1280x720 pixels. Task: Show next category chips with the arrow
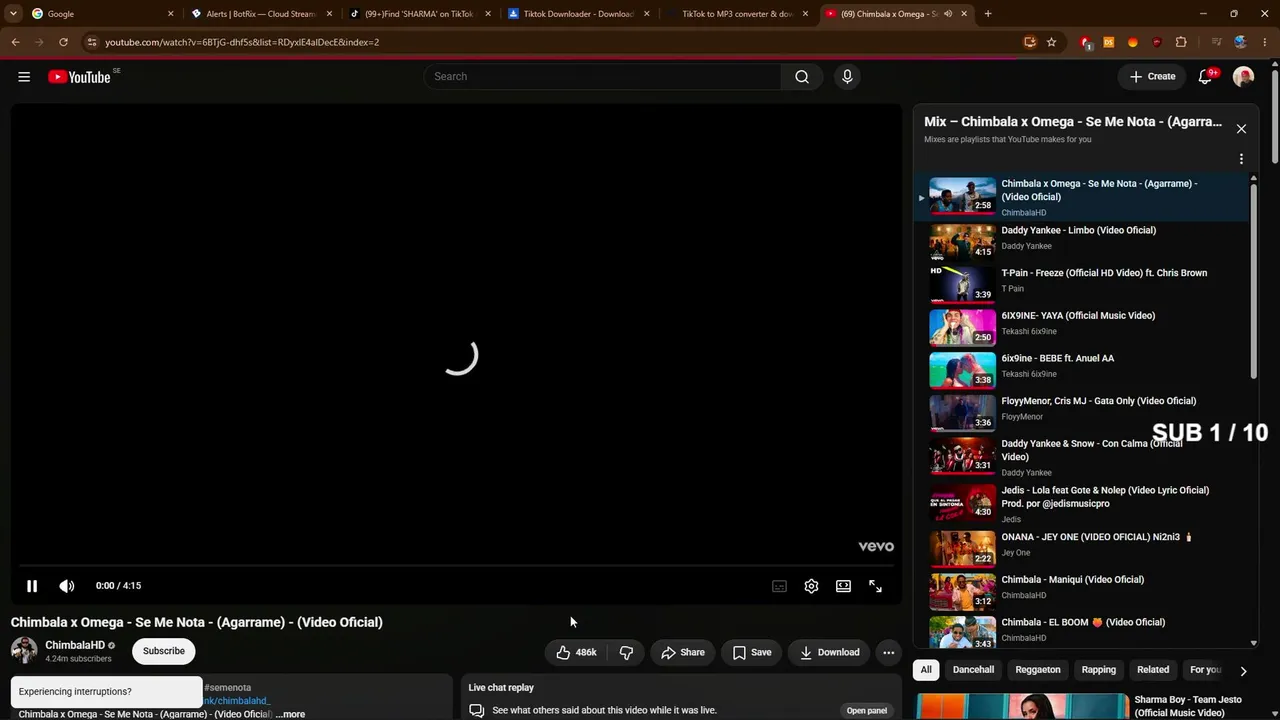[x=1243, y=670]
